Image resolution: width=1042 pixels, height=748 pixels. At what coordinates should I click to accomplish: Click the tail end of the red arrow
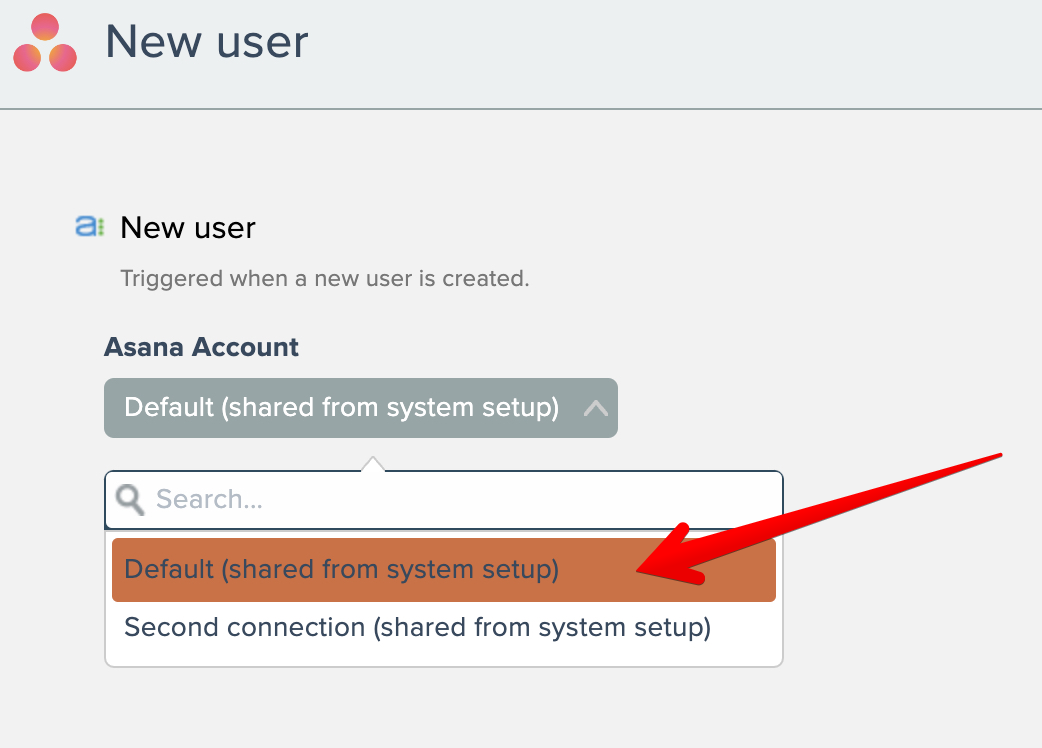point(995,457)
